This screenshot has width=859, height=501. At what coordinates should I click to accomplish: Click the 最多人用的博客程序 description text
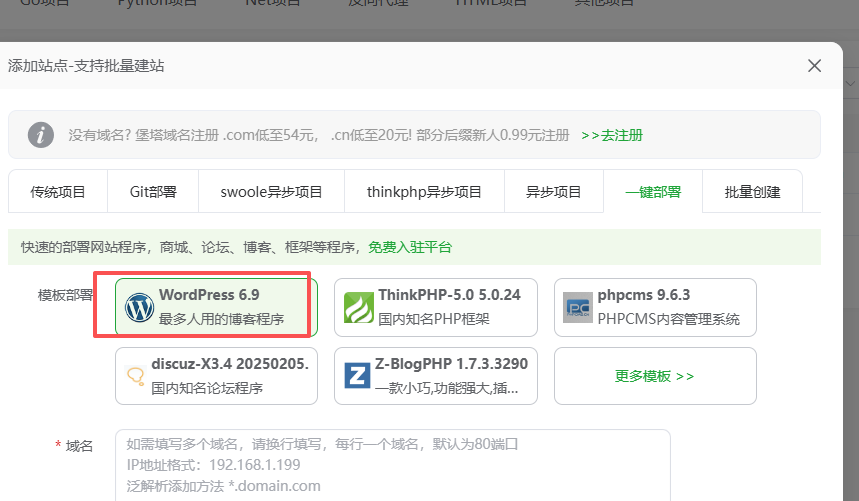[221, 319]
